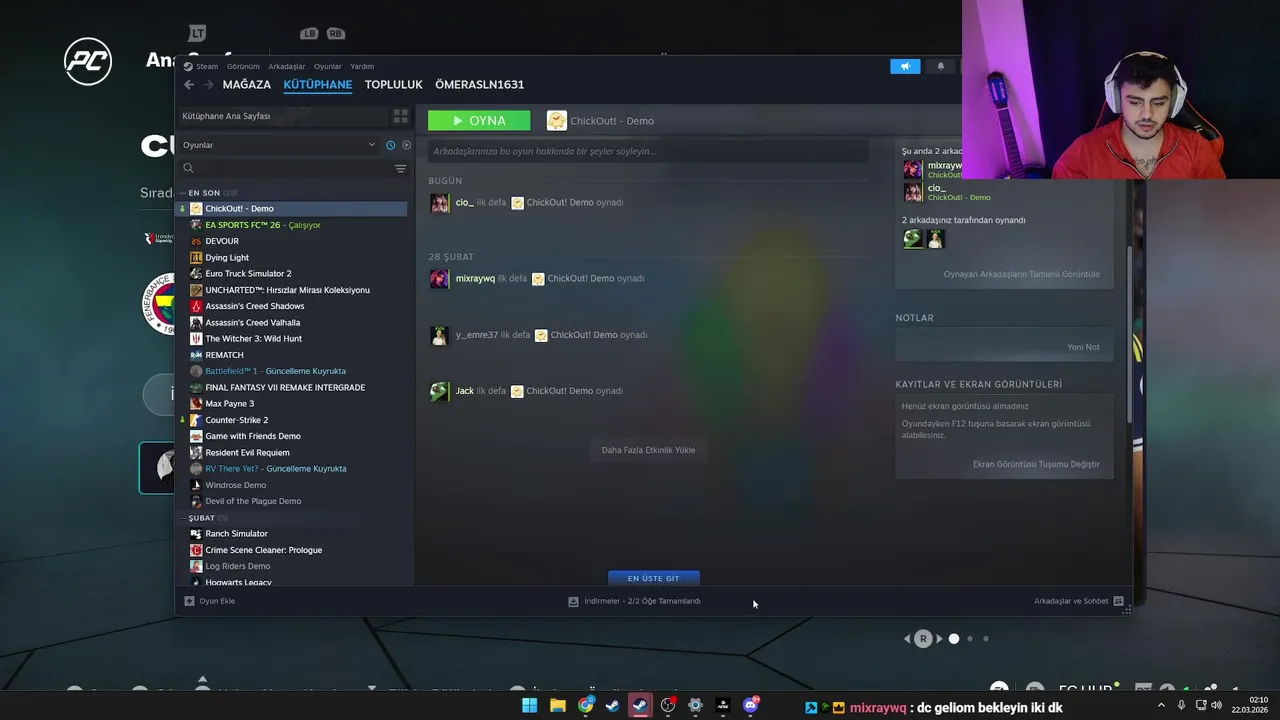The width and height of the screenshot is (1280, 720).
Task: Collapse the ŞUBAT section
Action: coord(183,518)
